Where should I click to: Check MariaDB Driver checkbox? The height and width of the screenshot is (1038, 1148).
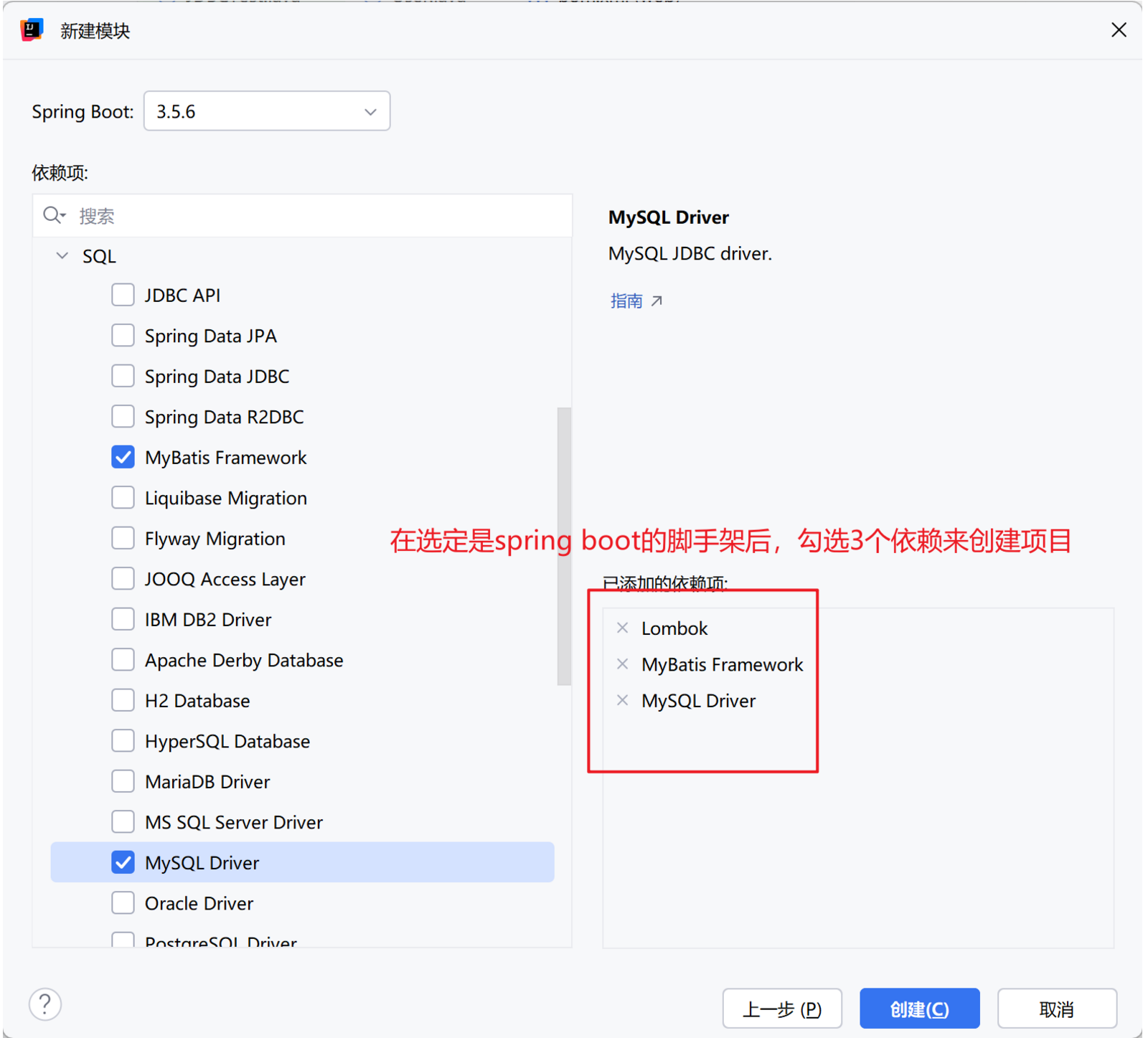[123, 781]
